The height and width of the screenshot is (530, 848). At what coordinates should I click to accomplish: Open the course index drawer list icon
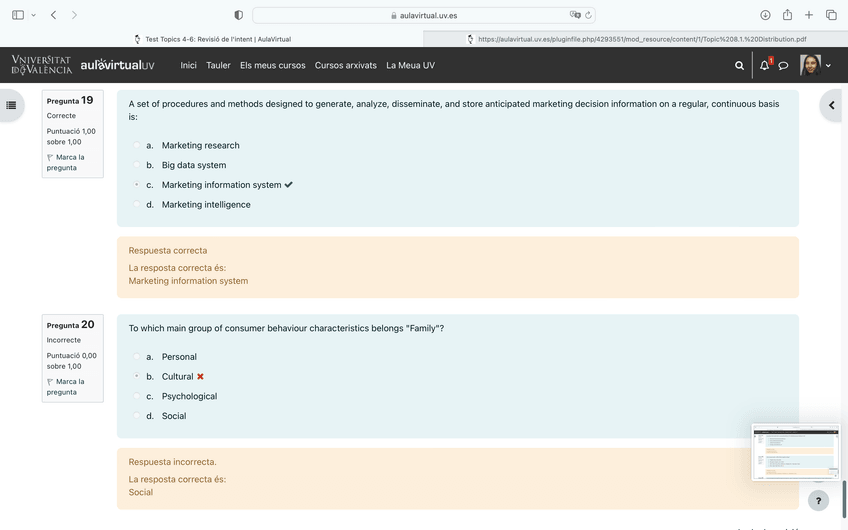point(11,105)
